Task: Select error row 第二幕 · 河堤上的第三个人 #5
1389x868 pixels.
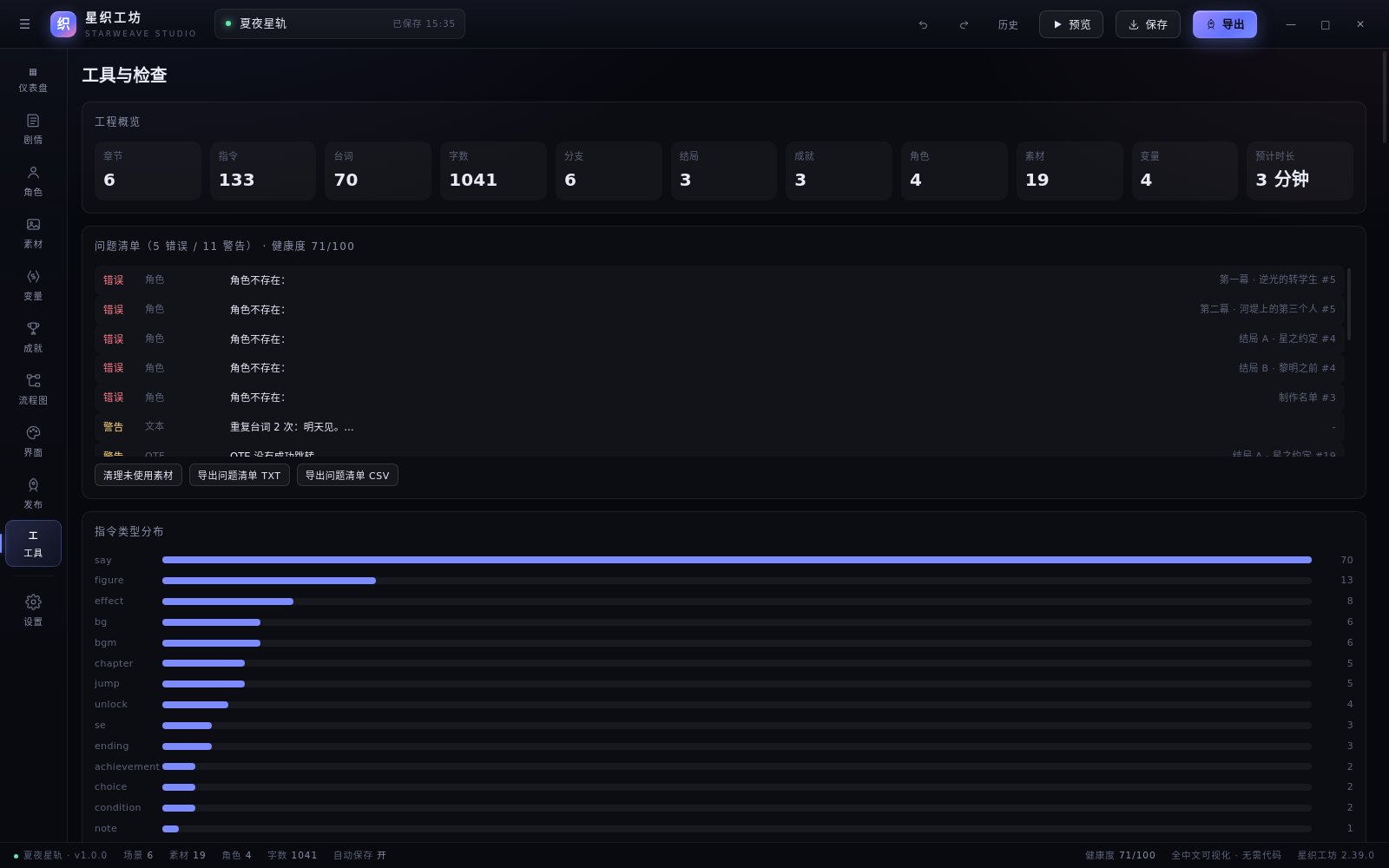Action: click(x=720, y=309)
